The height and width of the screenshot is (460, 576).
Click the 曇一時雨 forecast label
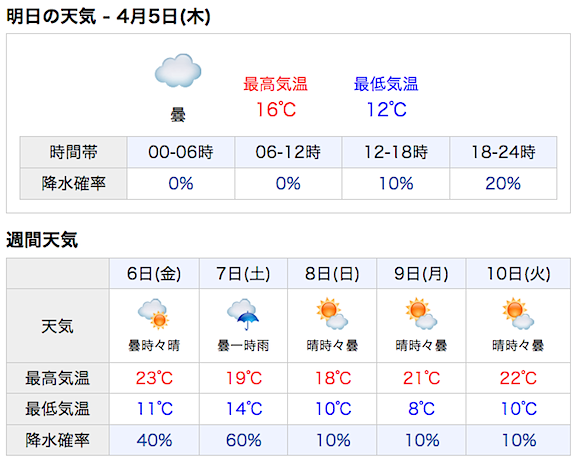tap(243, 345)
